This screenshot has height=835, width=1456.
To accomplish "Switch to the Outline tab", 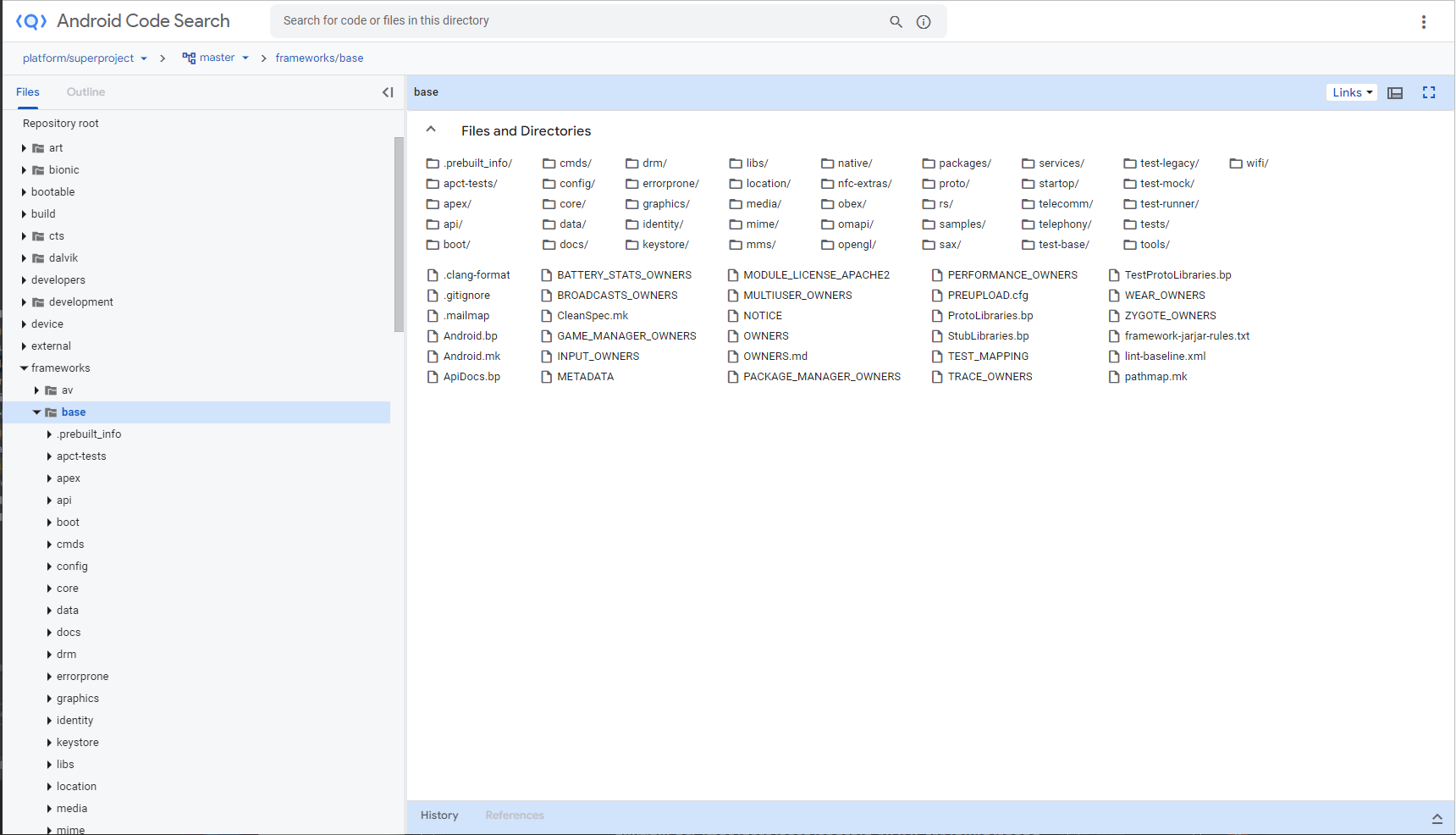I will [x=85, y=92].
